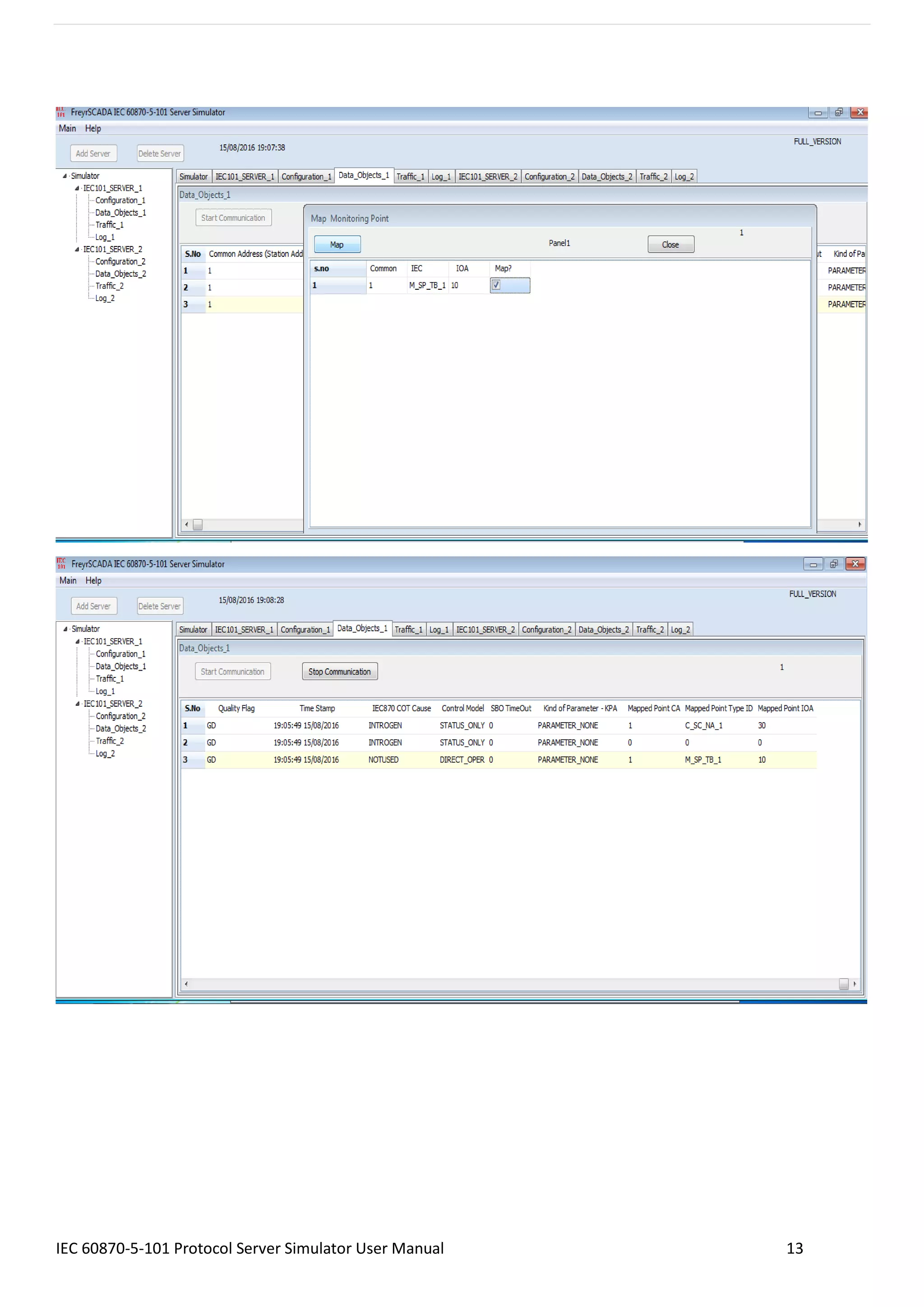The width and height of the screenshot is (924, 1307).
Task: Select Data_Objects_1 in the upper window tree
Action: click(120, 213)
